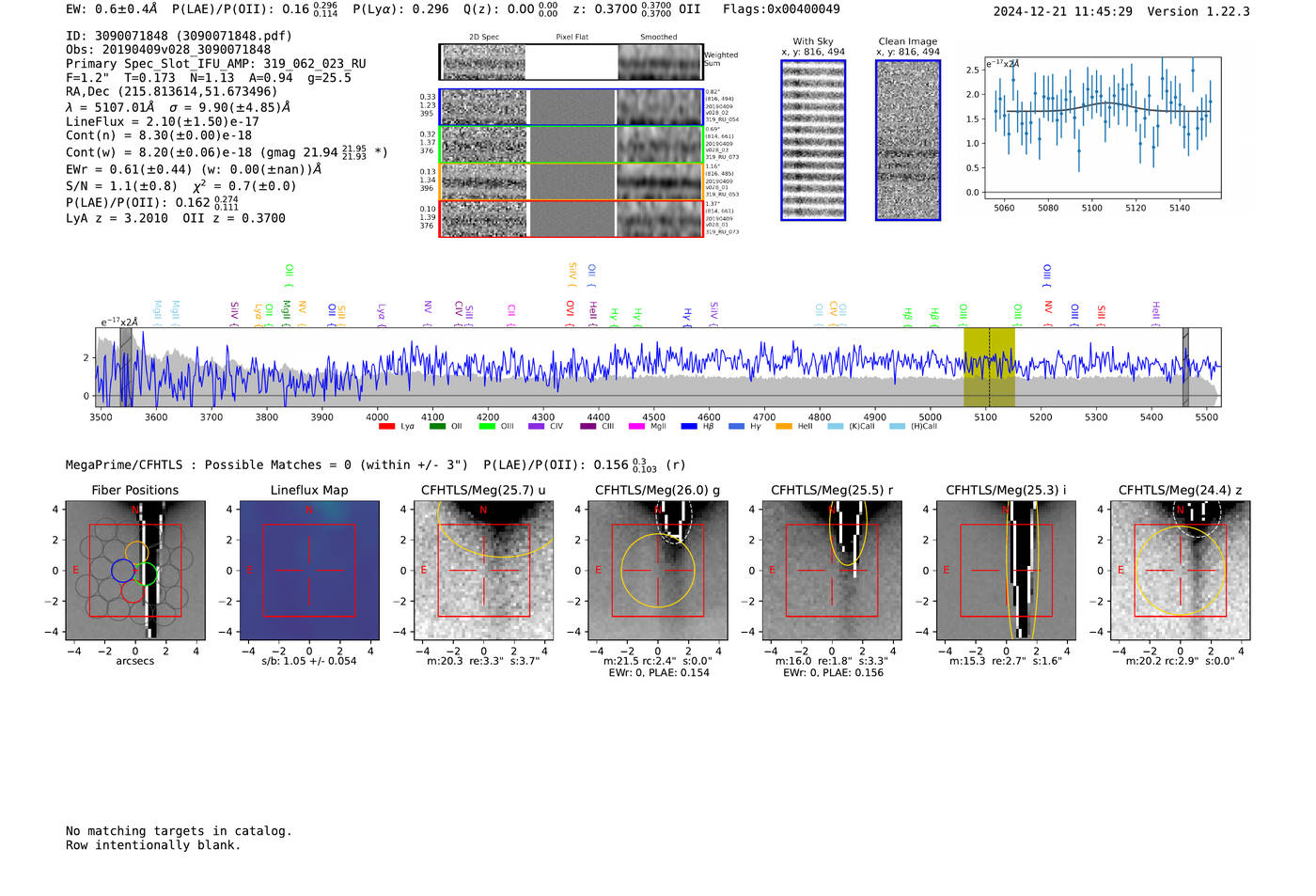Select the ID 3090071848 text line
Screen dimensions: 1316x896
(x=179, y=36)
